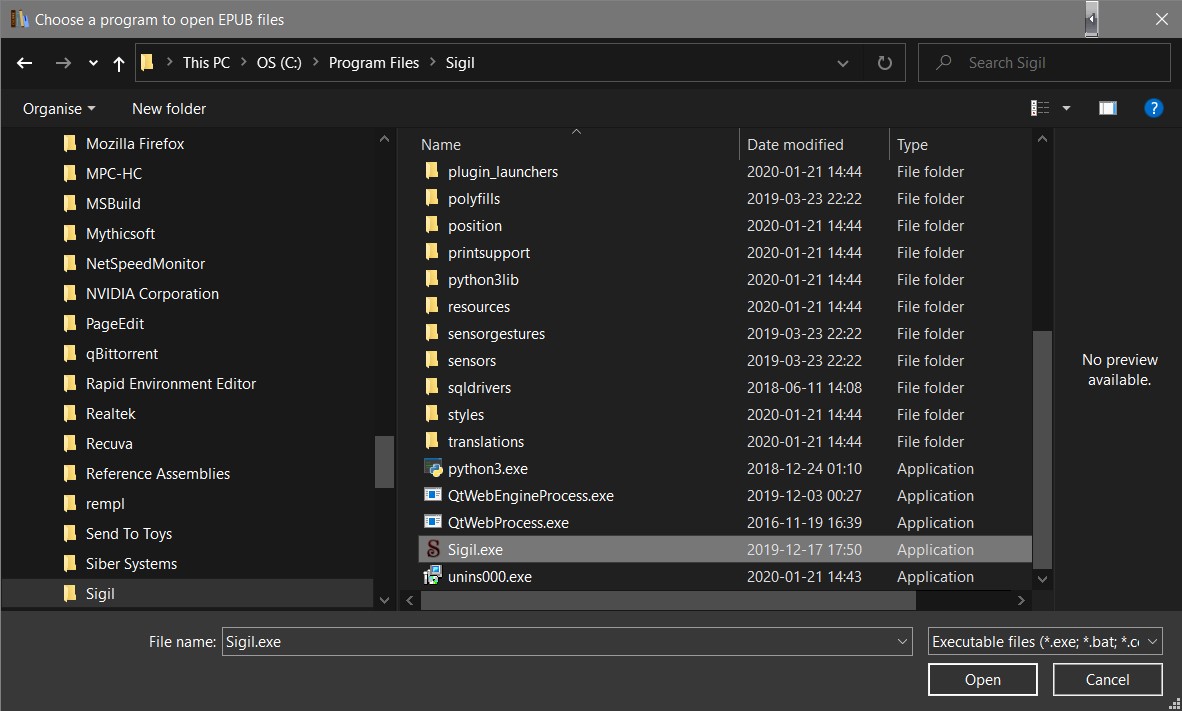
Task: Select the translations folder icon
Action: click(432, 441)
